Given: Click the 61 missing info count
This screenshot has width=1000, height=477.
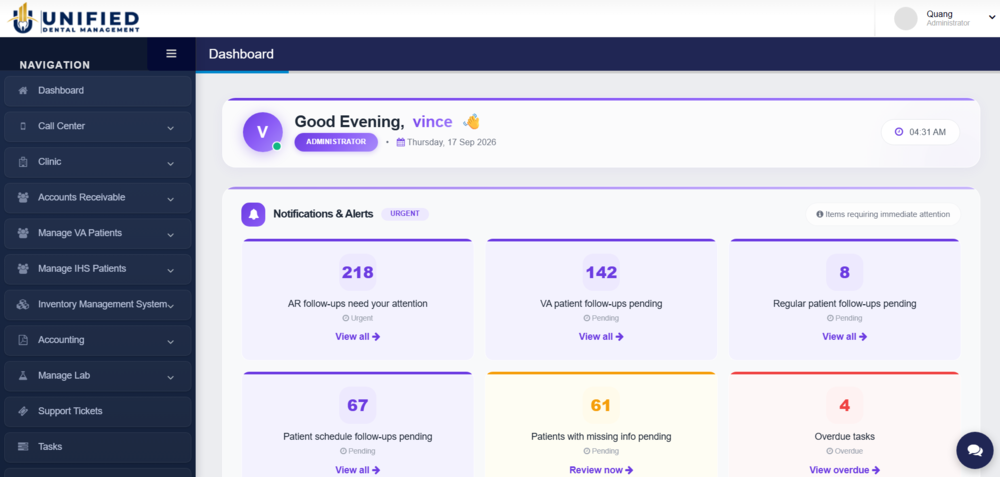Looking at the screenshot, I should point(601,406).
